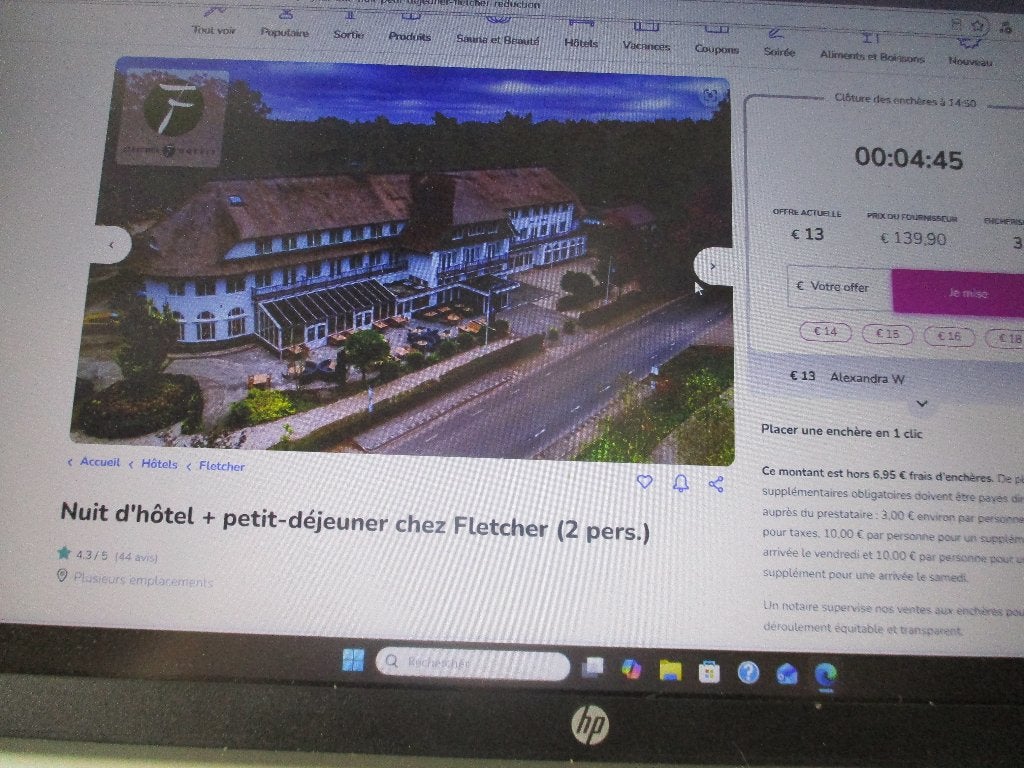Enable bell notification for this auction

pos(680,483)
